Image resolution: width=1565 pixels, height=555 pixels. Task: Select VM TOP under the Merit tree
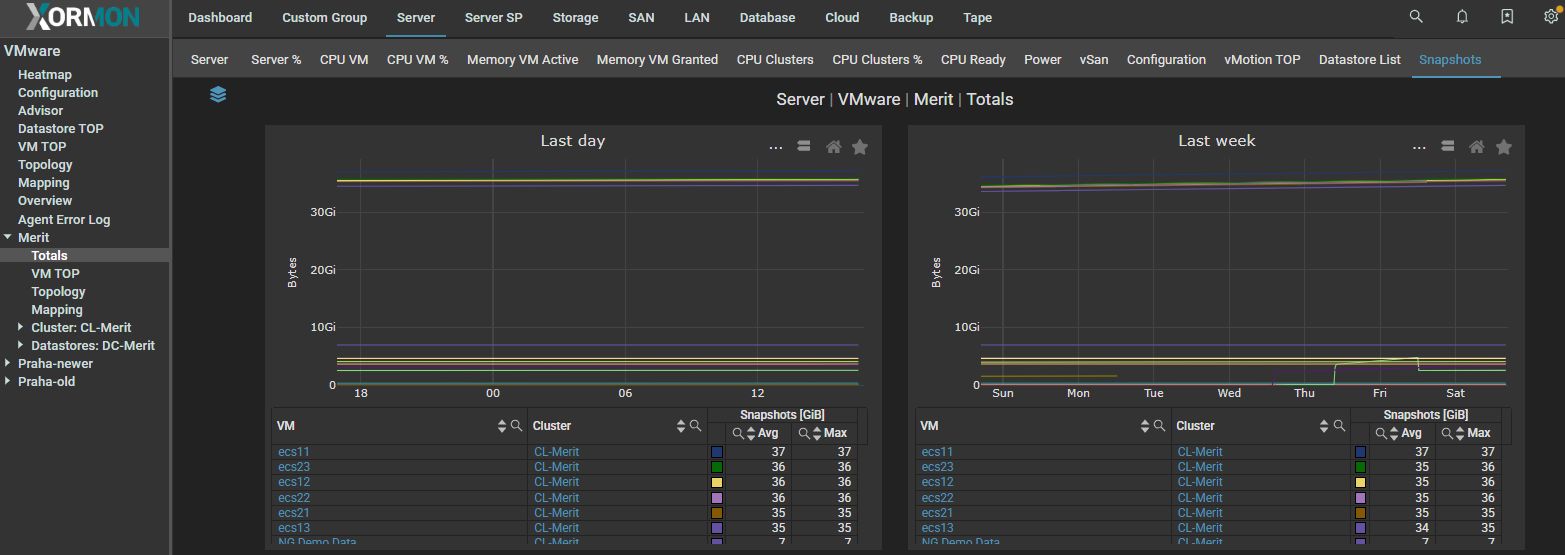click(x=55, y=274)
